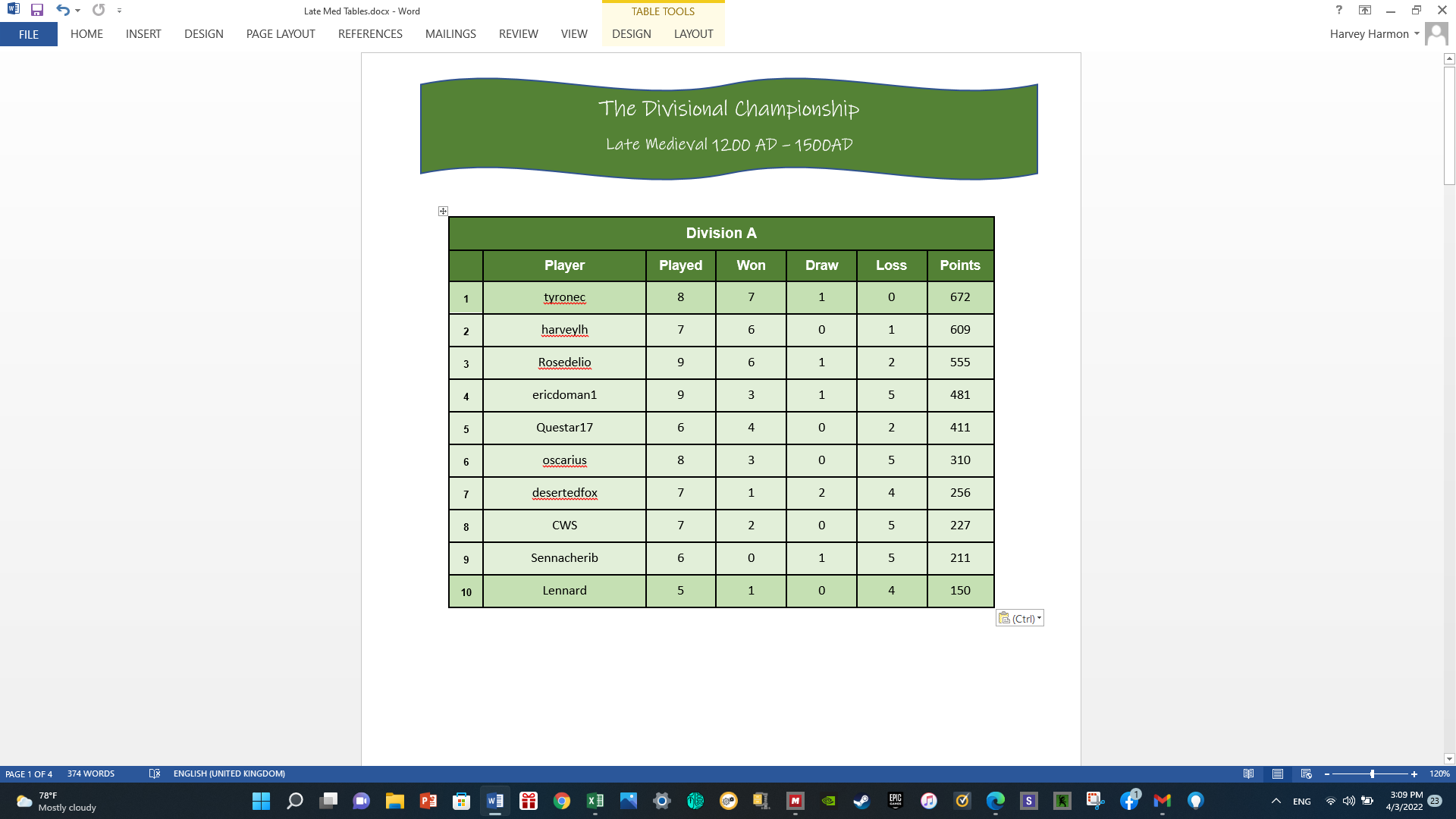Open the clock and date 3:09 PM
This screenshot has width=1456, height=819.
tap(1406, 801)
